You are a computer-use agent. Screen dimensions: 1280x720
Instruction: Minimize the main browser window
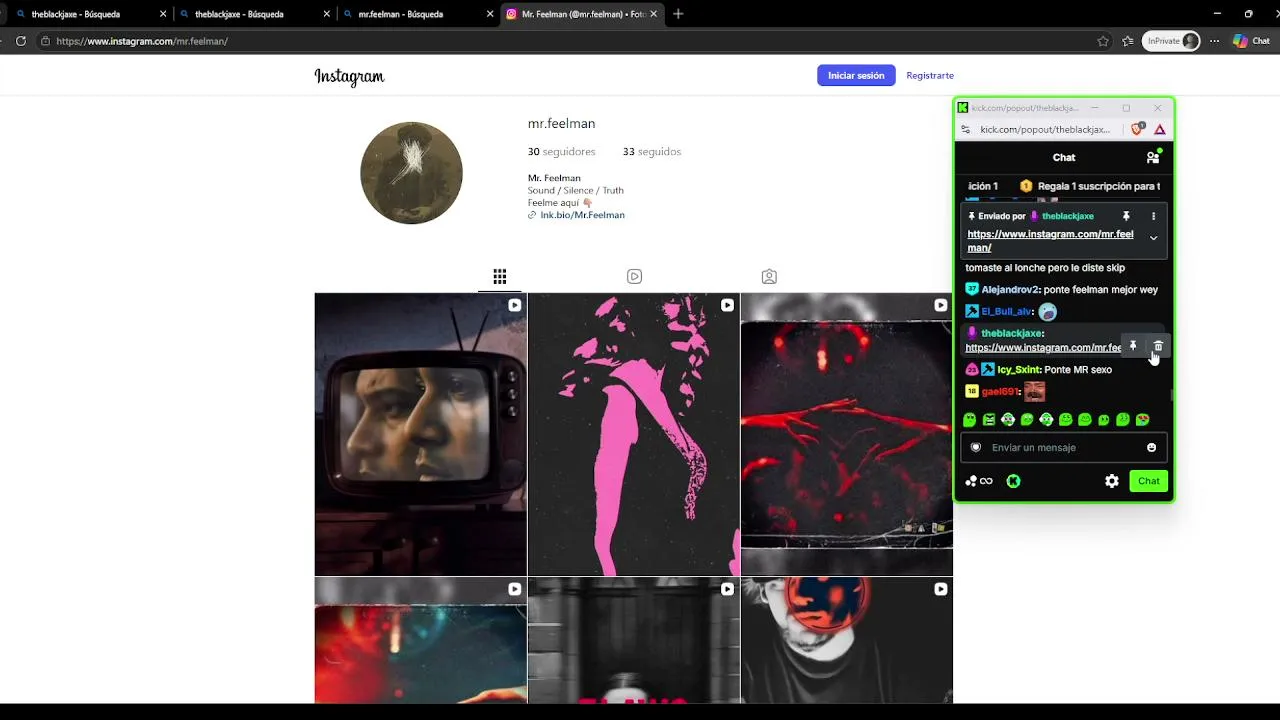coord(1217,14)
